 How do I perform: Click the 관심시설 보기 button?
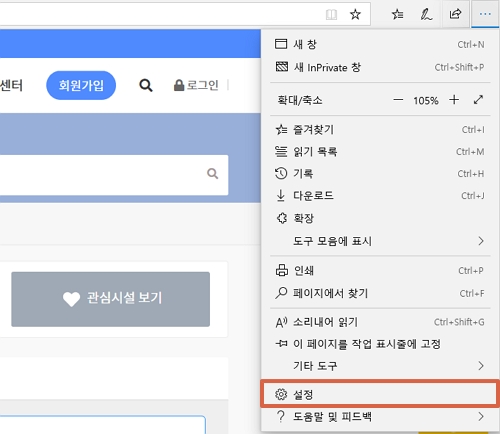tap(111, 299)
